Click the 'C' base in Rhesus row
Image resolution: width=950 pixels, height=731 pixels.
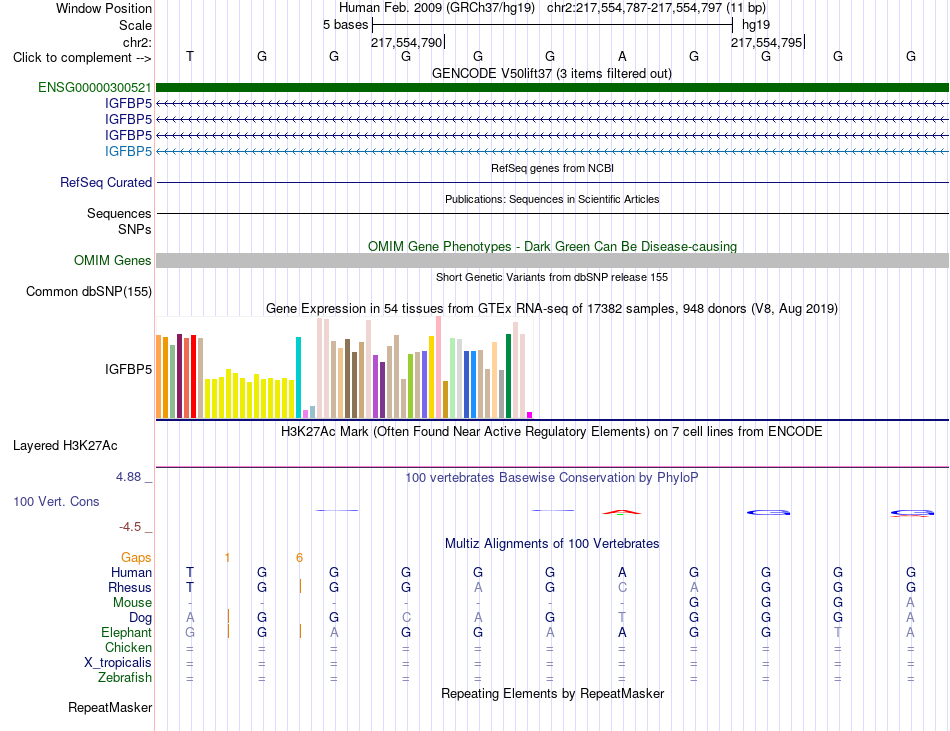tap(622, 587)
